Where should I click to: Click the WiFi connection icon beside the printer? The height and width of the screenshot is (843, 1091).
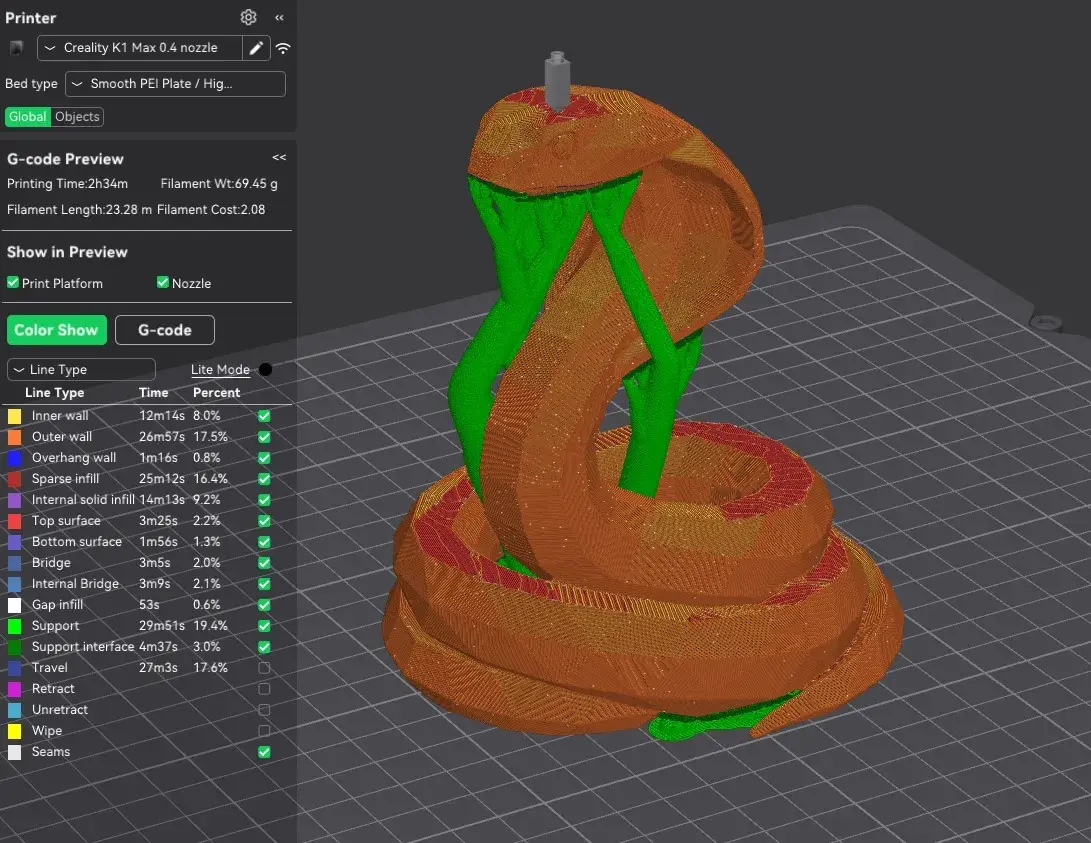click(x=283, y=47)
